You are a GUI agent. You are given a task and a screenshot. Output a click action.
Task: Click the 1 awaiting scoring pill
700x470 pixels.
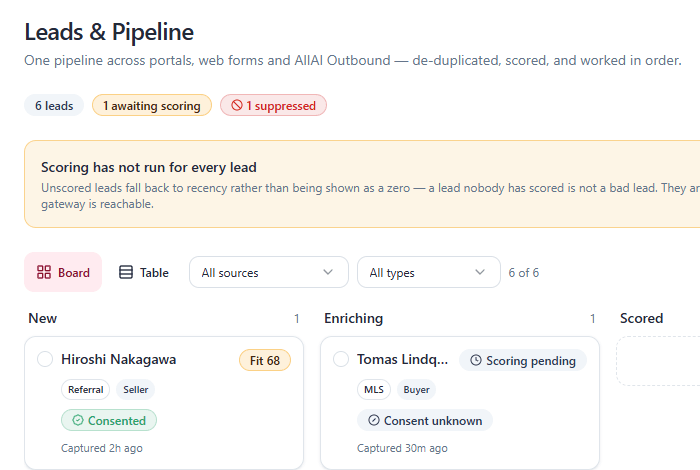(152, 106)
